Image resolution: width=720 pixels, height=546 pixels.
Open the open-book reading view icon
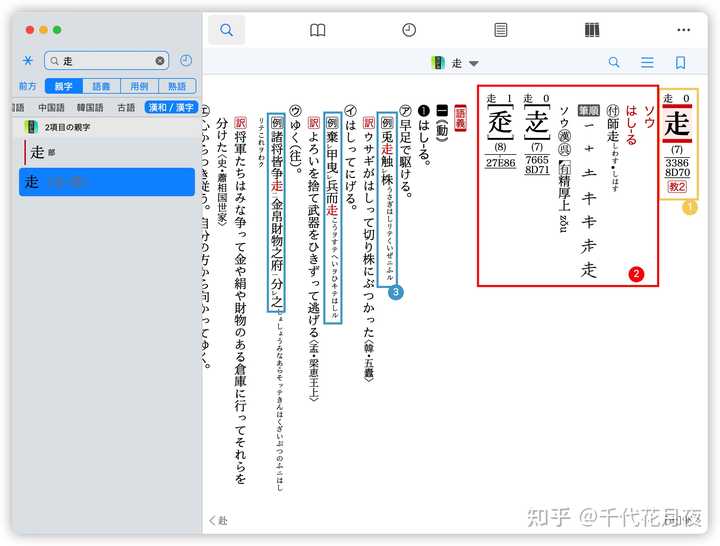coord(318,30)
